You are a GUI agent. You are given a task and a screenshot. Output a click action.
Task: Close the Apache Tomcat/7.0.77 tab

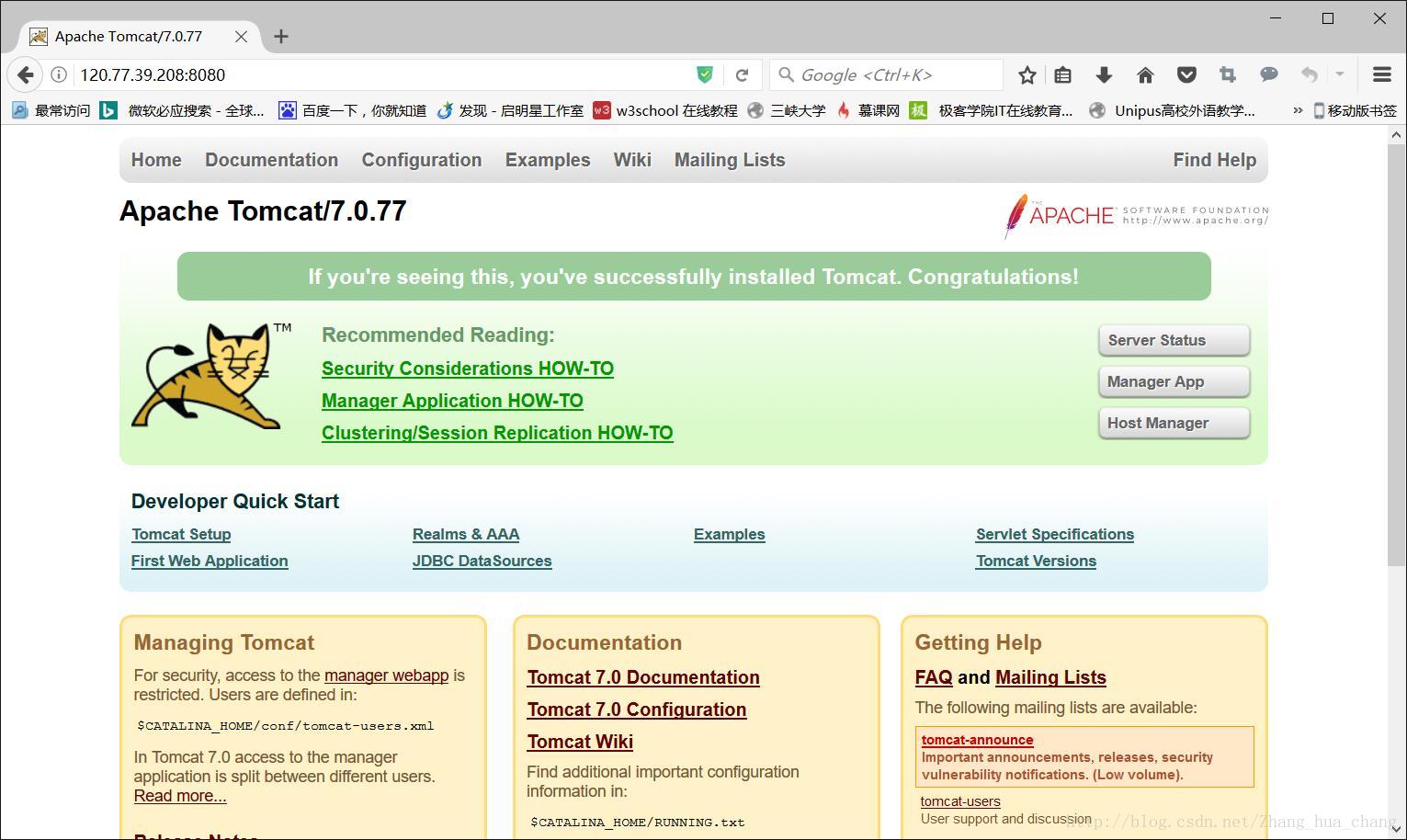(241, 36)
